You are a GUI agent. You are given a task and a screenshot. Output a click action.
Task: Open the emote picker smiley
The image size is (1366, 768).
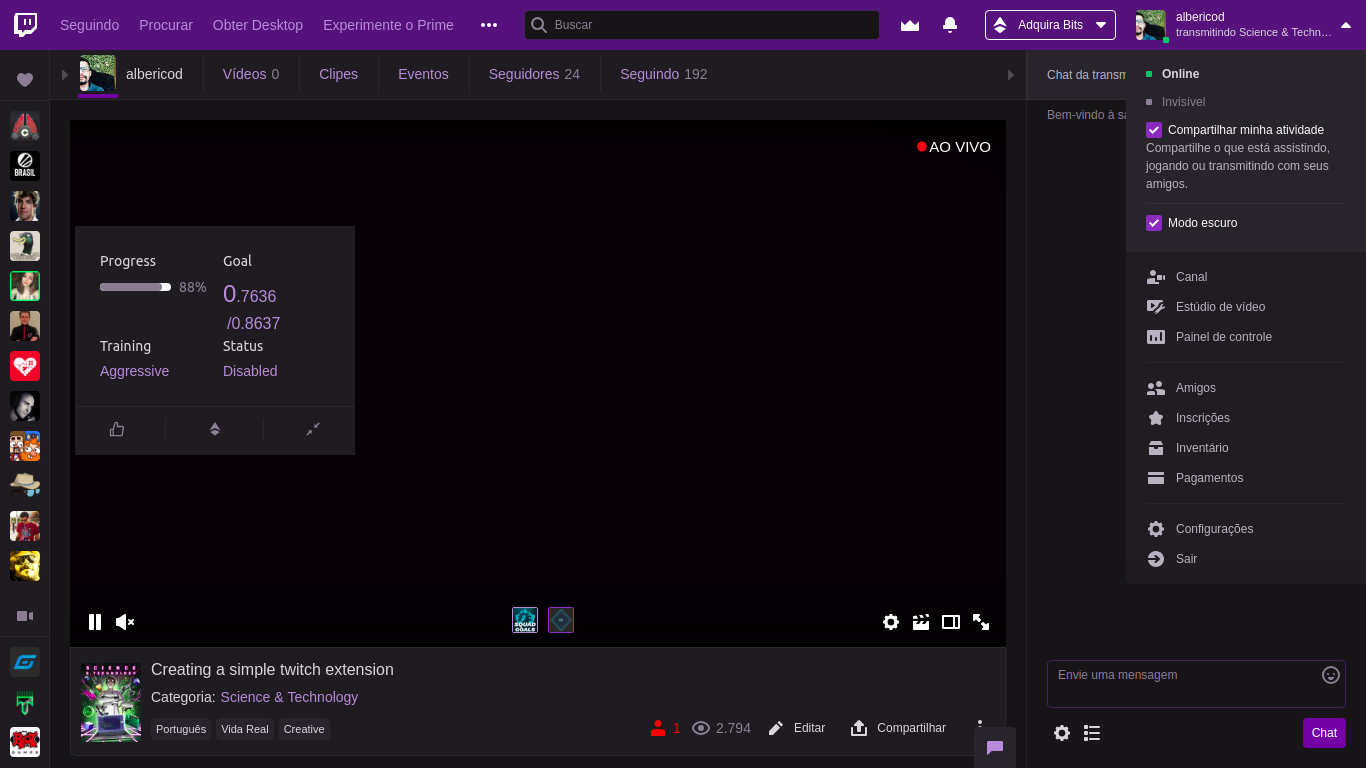1331,675
